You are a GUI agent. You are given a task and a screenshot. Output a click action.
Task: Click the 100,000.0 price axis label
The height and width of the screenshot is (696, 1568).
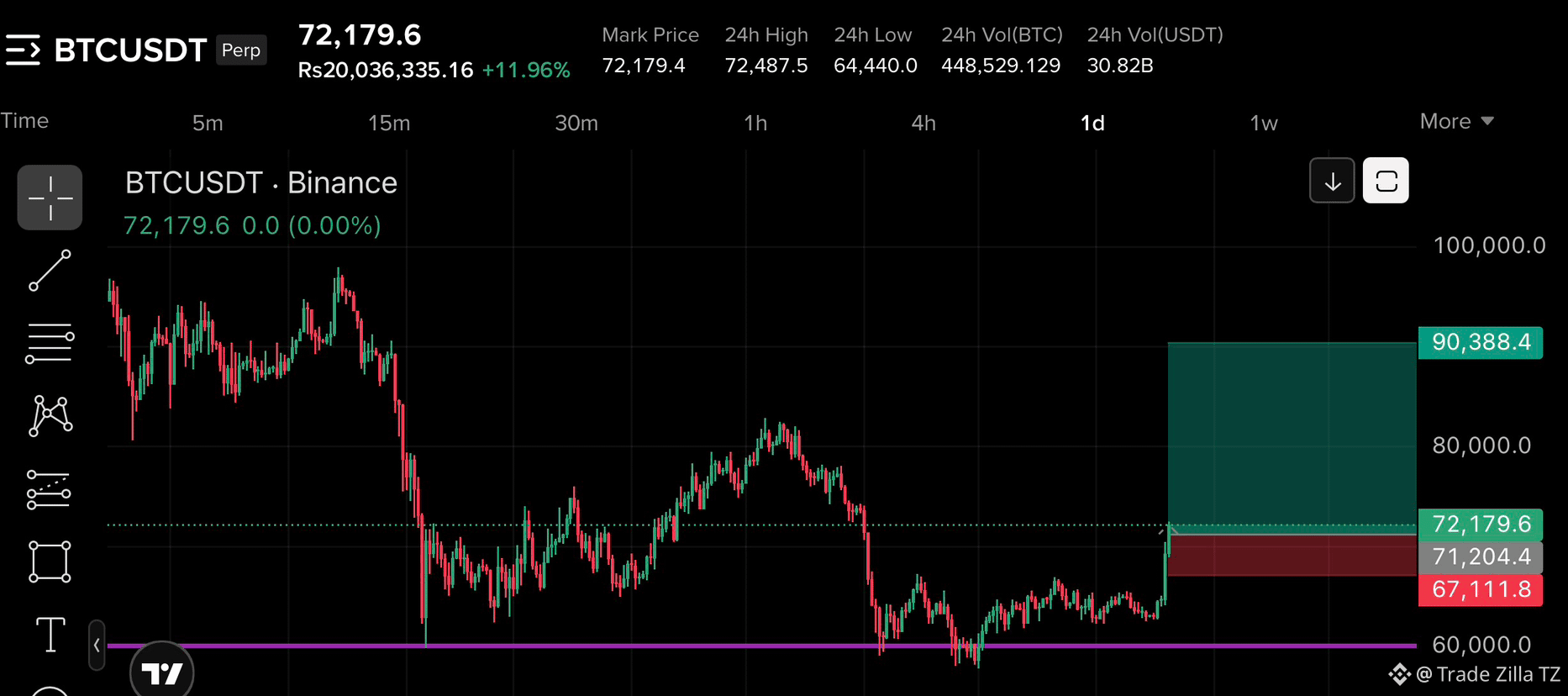click(1489, 245)
